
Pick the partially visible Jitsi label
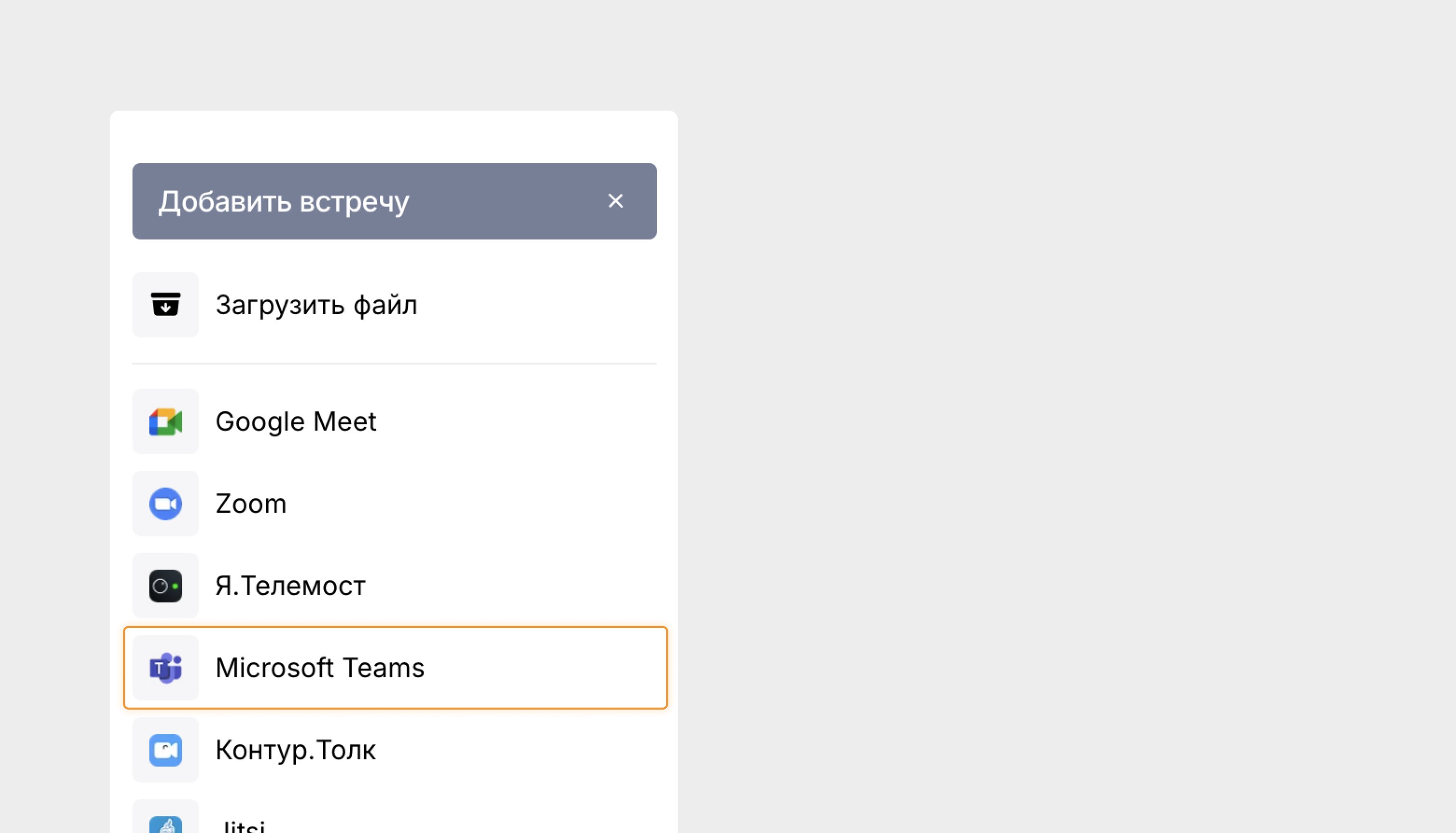click(240, 826)
